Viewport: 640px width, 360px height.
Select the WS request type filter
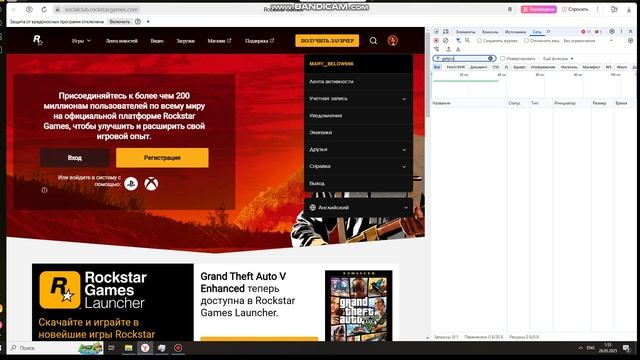pos(609,67)
